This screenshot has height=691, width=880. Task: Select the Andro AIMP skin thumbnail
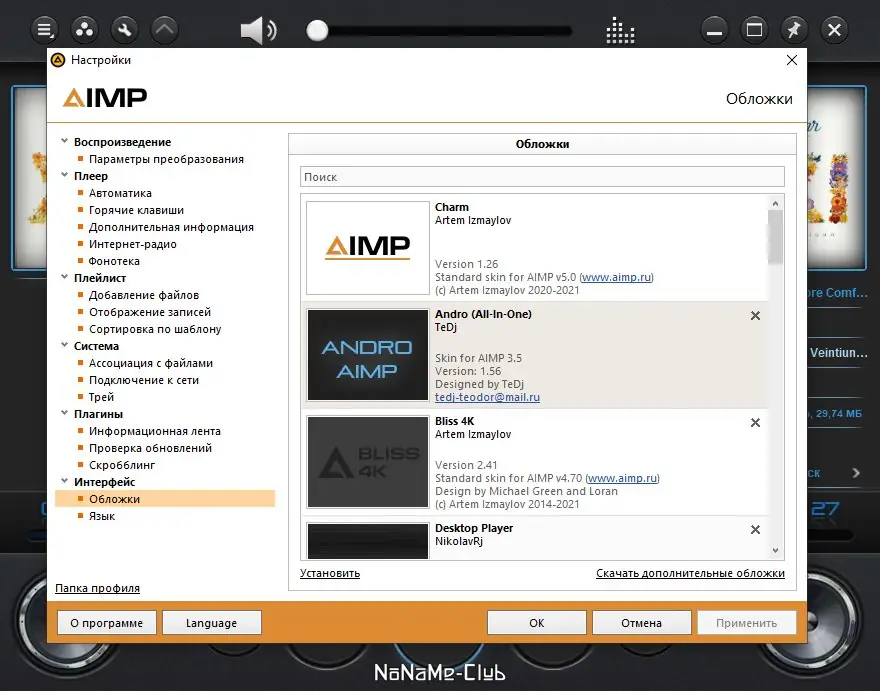[x=368, y=355]
